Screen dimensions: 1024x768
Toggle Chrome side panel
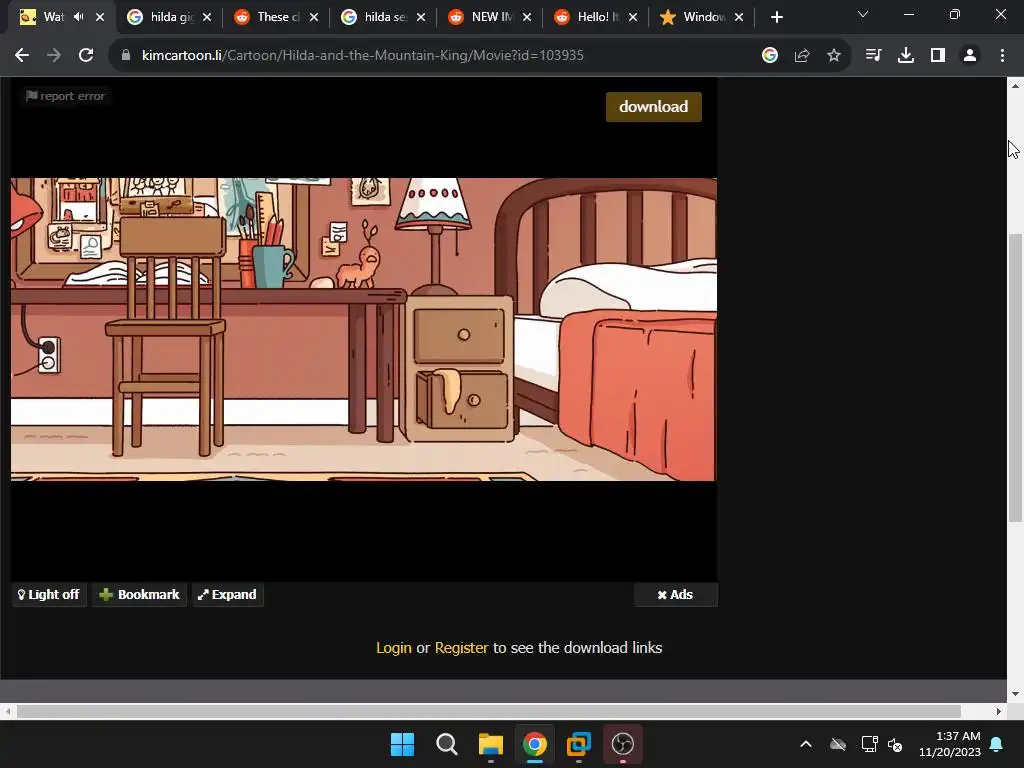938,56
